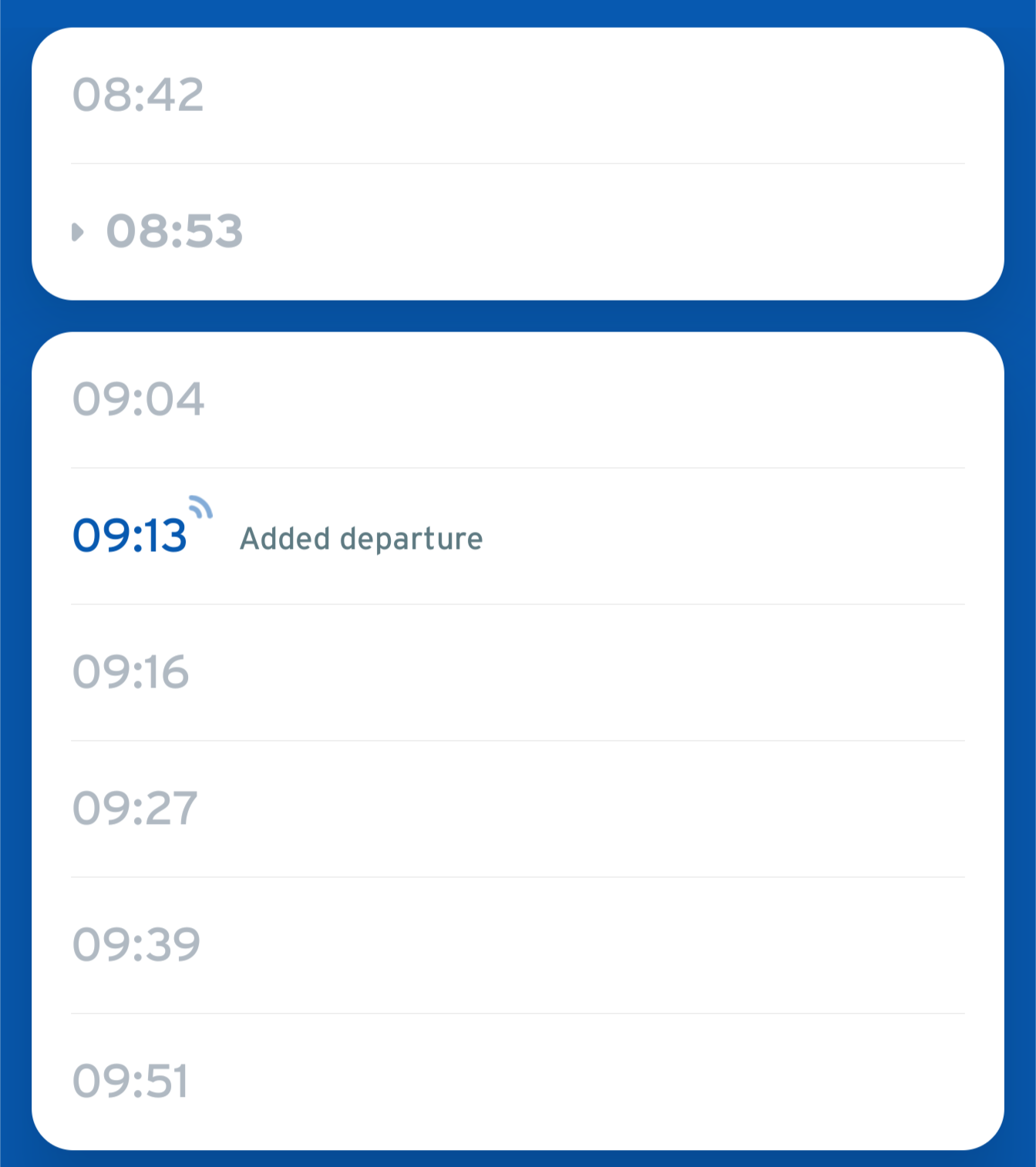Click the real-time signal icon beside 09:13
This screenshot has width=1036, height=1167.
click(200, 506)
